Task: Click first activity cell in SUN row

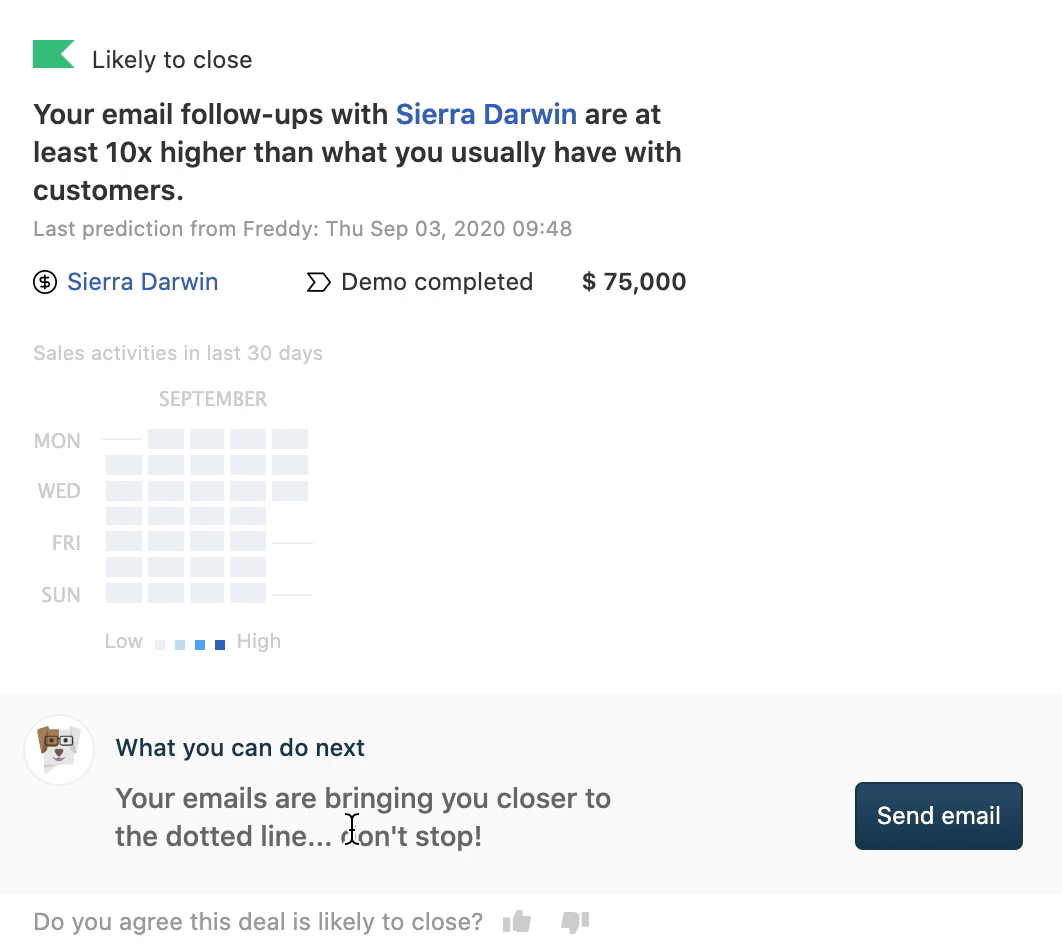Action: tap(124, 594)
